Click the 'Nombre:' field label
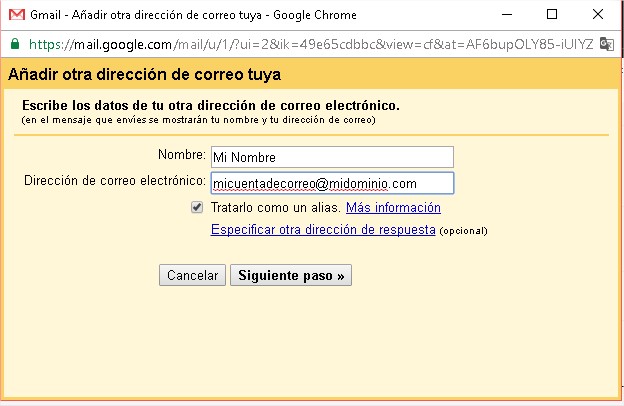The image size is (624, 406). coord(181,157)
